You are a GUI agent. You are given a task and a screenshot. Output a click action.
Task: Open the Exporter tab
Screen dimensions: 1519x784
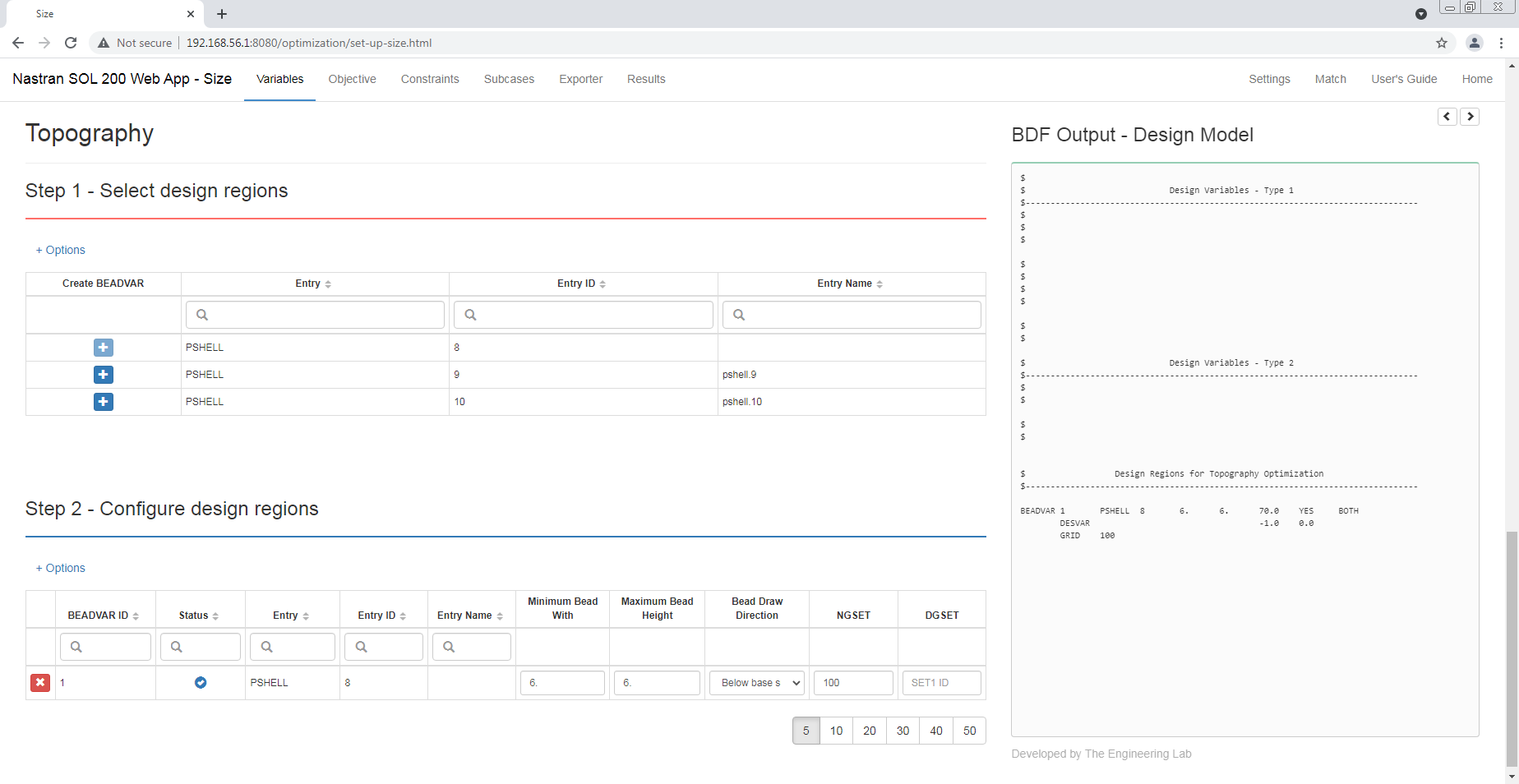coord(580,79)
